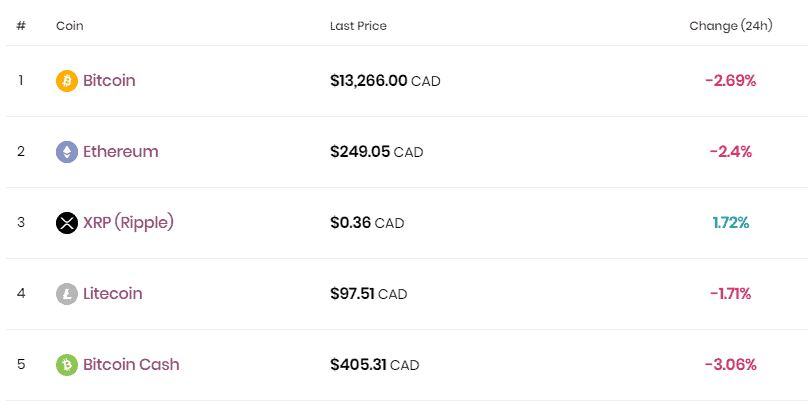The width and height of the screenshot is (808, 410).
Task: Sort by the Change (24h) column header
Action: tap(731, 26)
